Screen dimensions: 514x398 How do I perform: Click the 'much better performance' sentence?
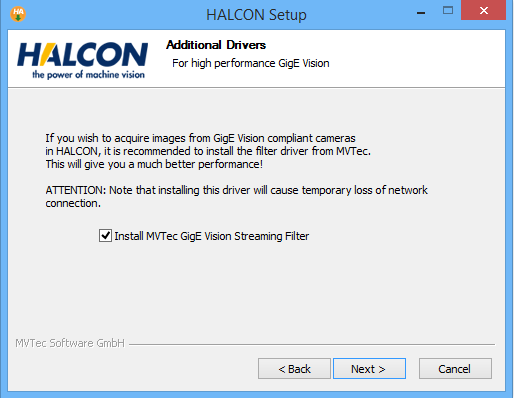click(154, 164)
